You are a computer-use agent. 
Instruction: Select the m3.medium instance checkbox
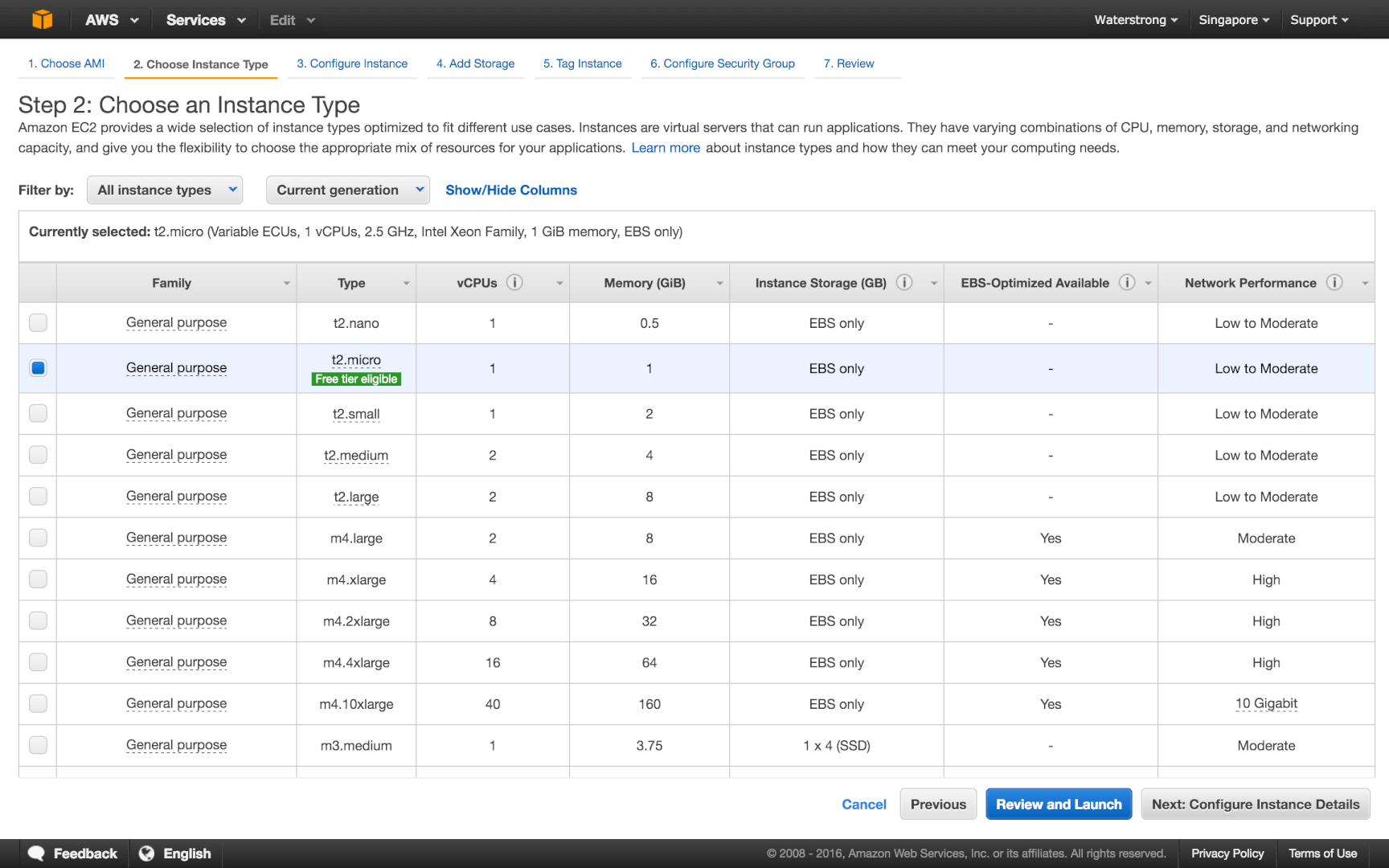pyautogui.click(x=38, y=746)
